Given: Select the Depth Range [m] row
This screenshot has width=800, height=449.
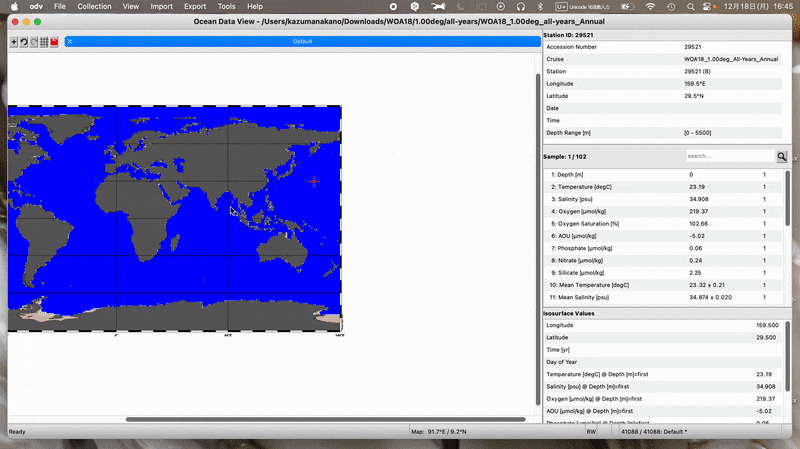Looking at the screenshot, I should [662, 133].
